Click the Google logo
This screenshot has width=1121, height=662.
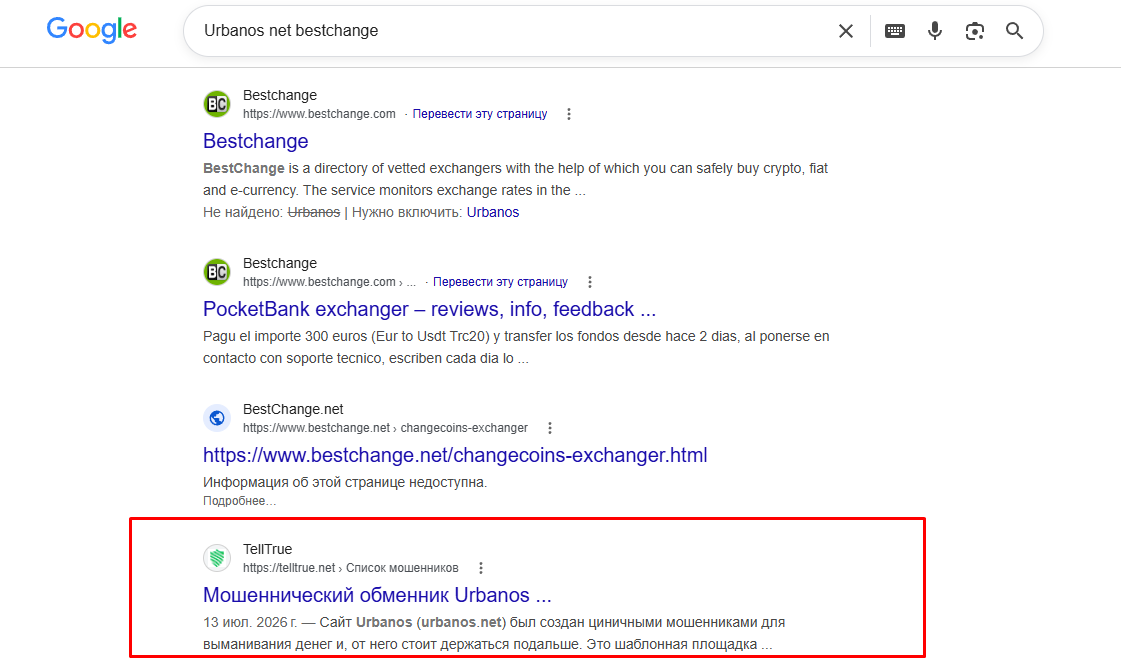pyautogui.click(x=92, y=30)
